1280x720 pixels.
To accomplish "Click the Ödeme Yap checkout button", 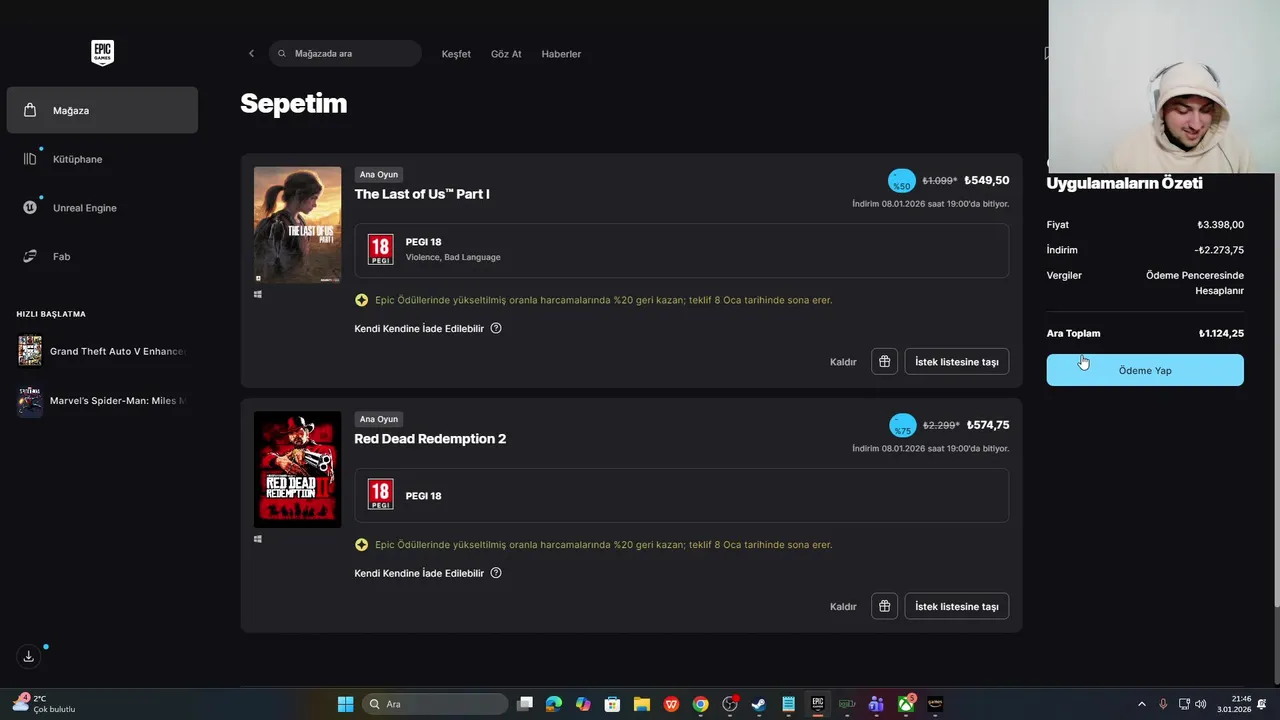I will coord(1145,370).
